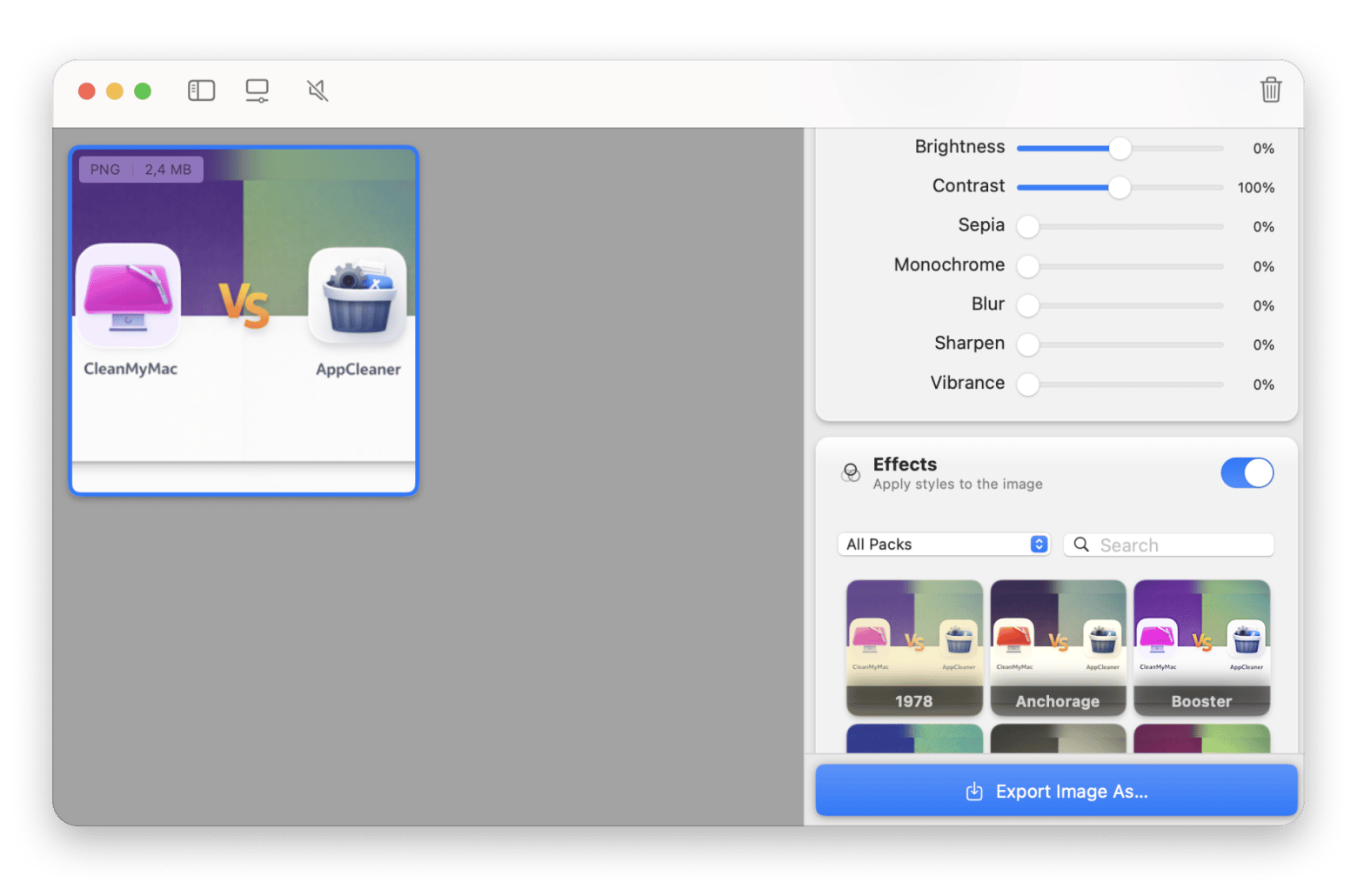1357x896 pixels.
Task: Click the export icon on the blue button
Action: [974, 792]
